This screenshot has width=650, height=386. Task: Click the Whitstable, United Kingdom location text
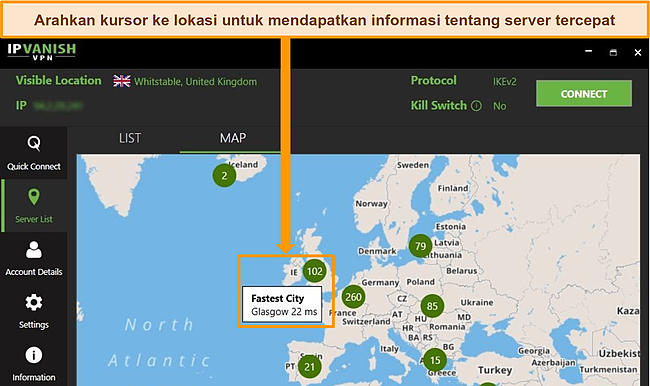point(195,82)
